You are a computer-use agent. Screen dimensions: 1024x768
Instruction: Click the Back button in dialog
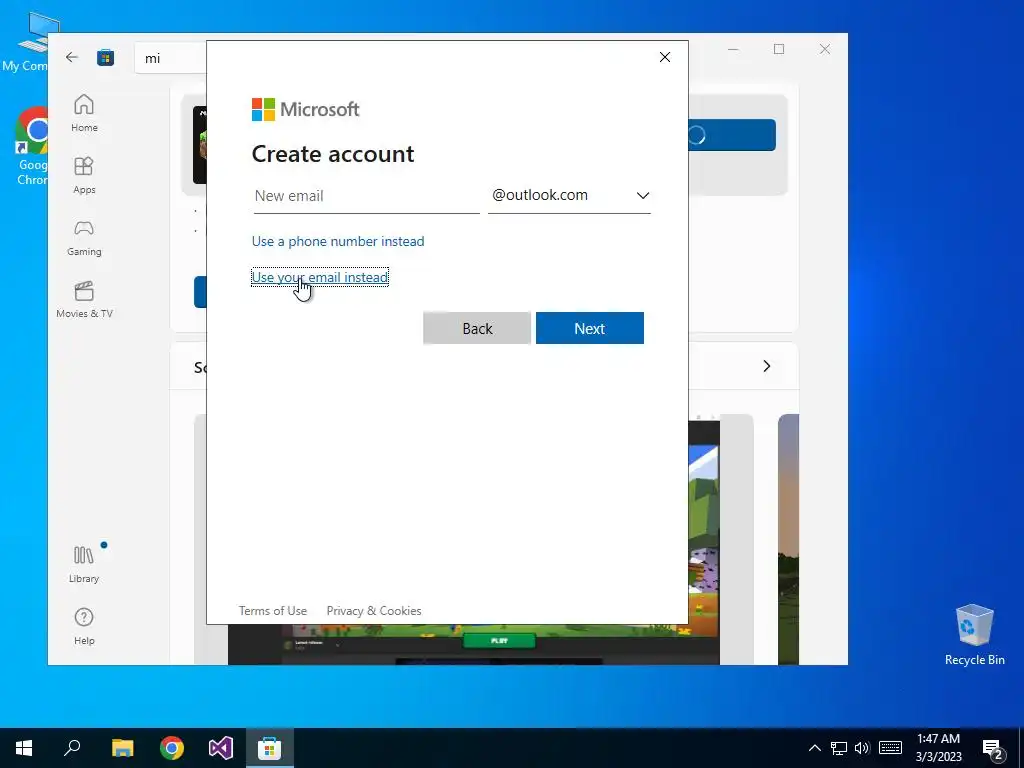point(477,328)
